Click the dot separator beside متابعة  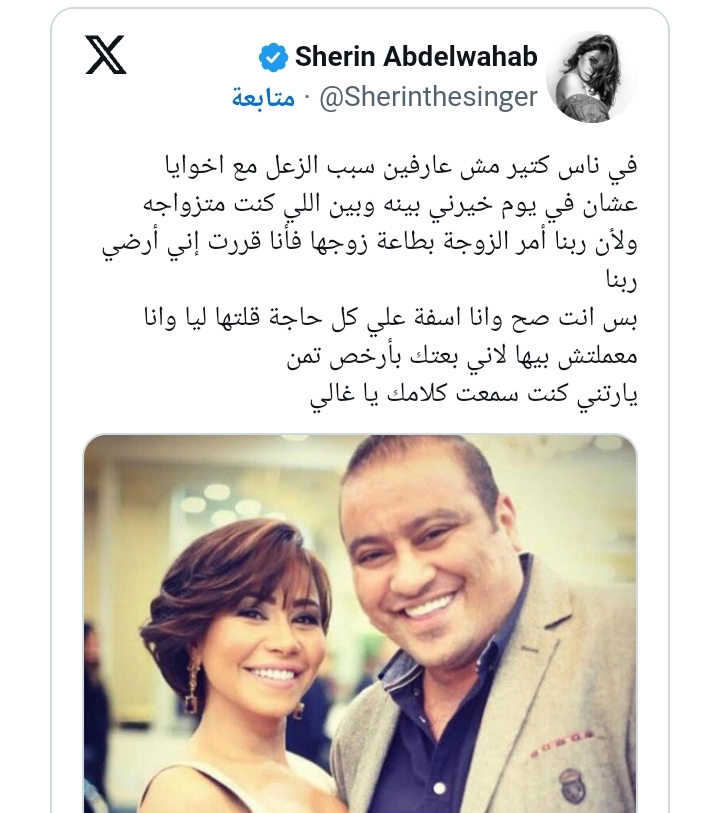[x=306, y=97]
